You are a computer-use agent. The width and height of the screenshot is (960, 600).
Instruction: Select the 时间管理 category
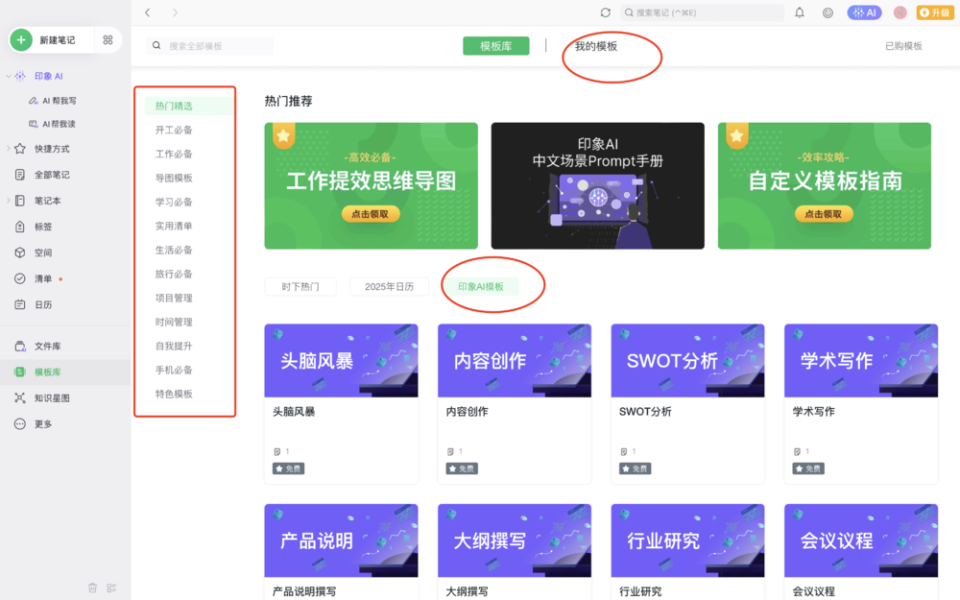tap(174, 321)
